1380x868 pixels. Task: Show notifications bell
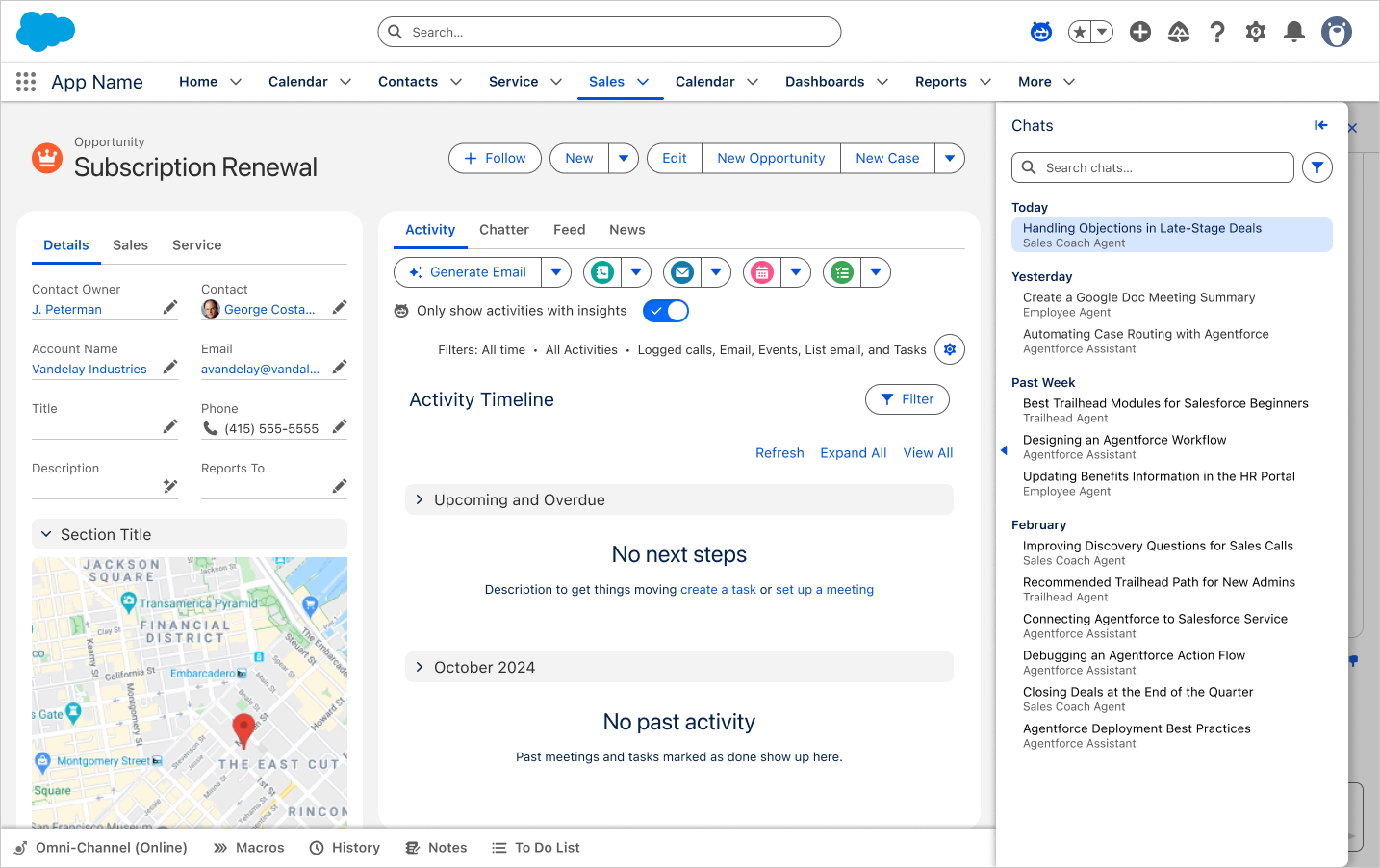(1294, 32)
